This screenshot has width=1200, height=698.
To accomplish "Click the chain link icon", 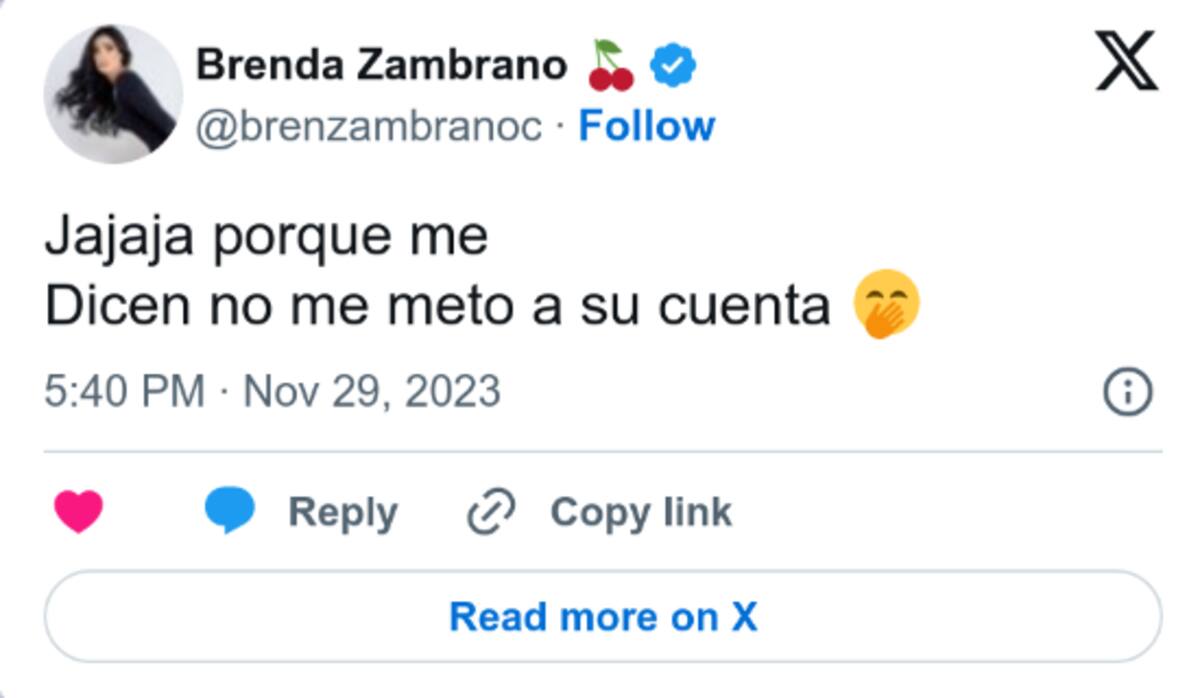I will tap(491, 512).
